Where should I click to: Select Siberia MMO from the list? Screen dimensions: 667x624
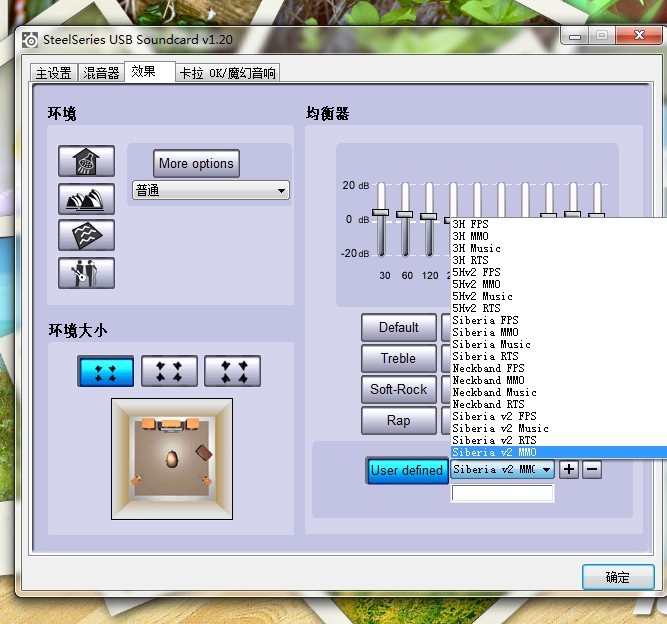(x=559, y=332)
